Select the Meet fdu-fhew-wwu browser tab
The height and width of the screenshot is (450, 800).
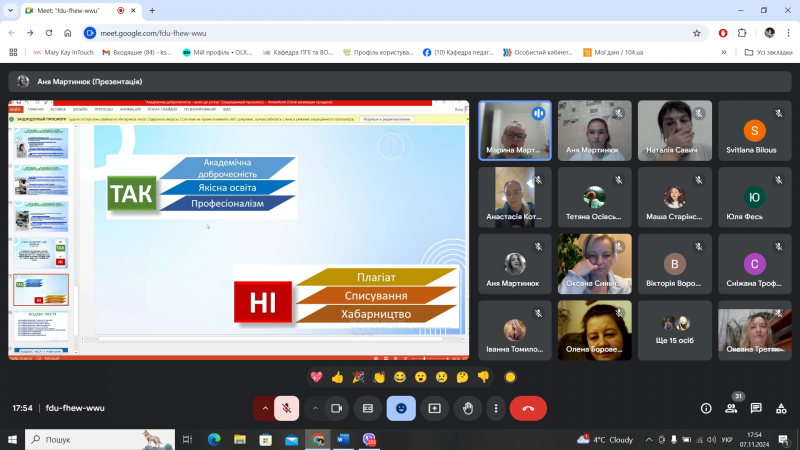70,10
